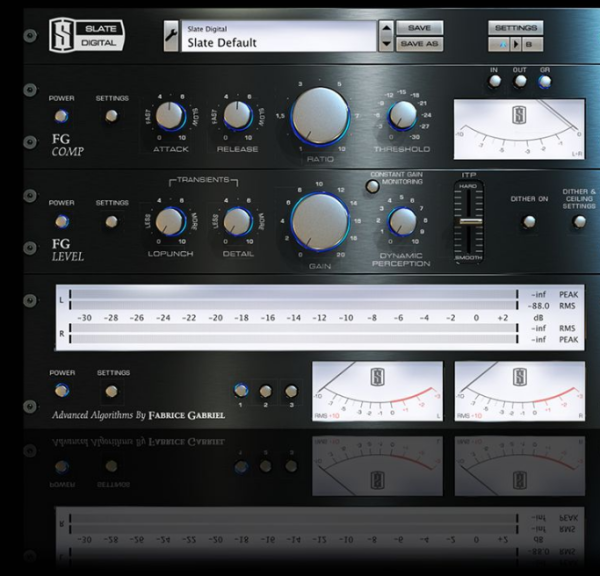Click the preset up/down stepper arrows
Image resolution: width=600 pixels, height=576 pixels.
[x=386, y=36]
